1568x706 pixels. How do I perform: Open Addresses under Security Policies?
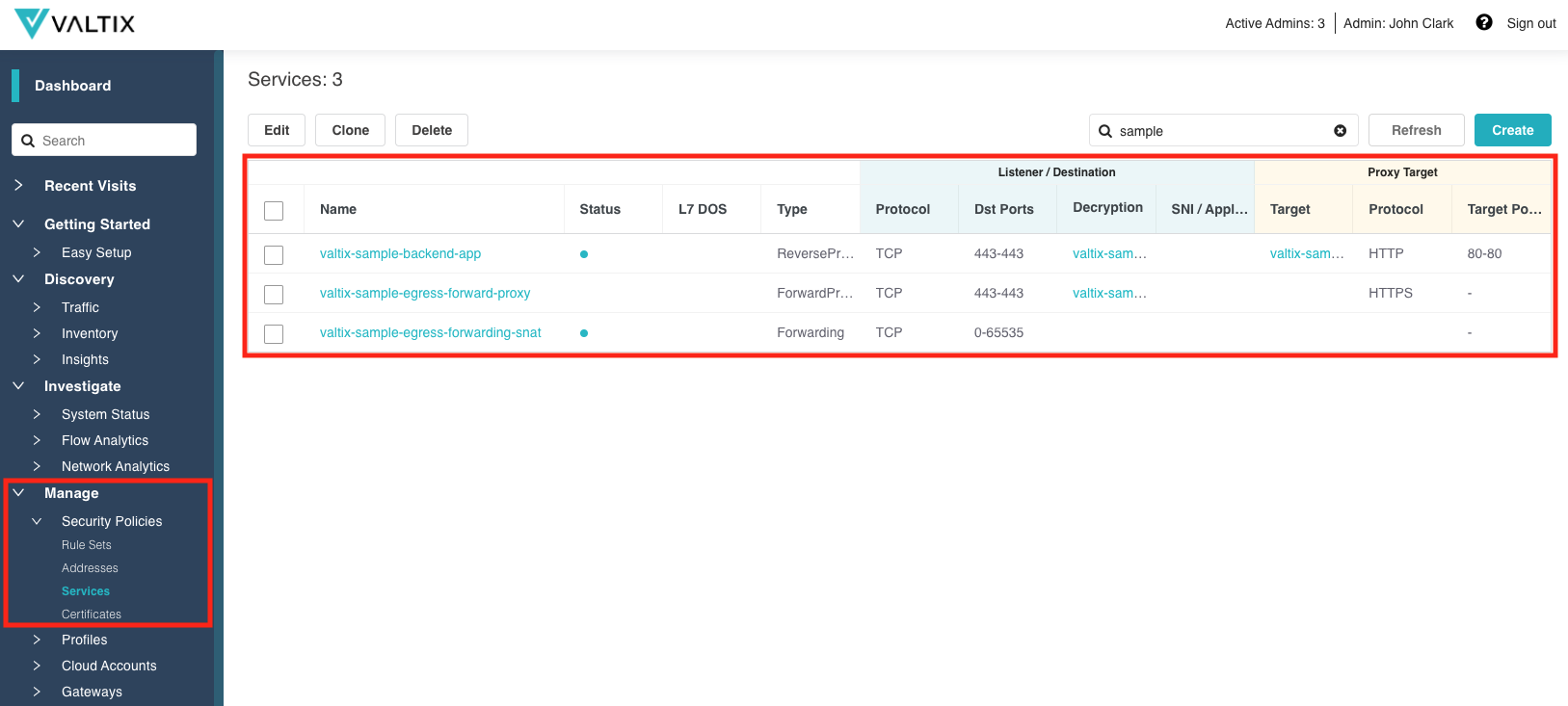coord(90,568)
